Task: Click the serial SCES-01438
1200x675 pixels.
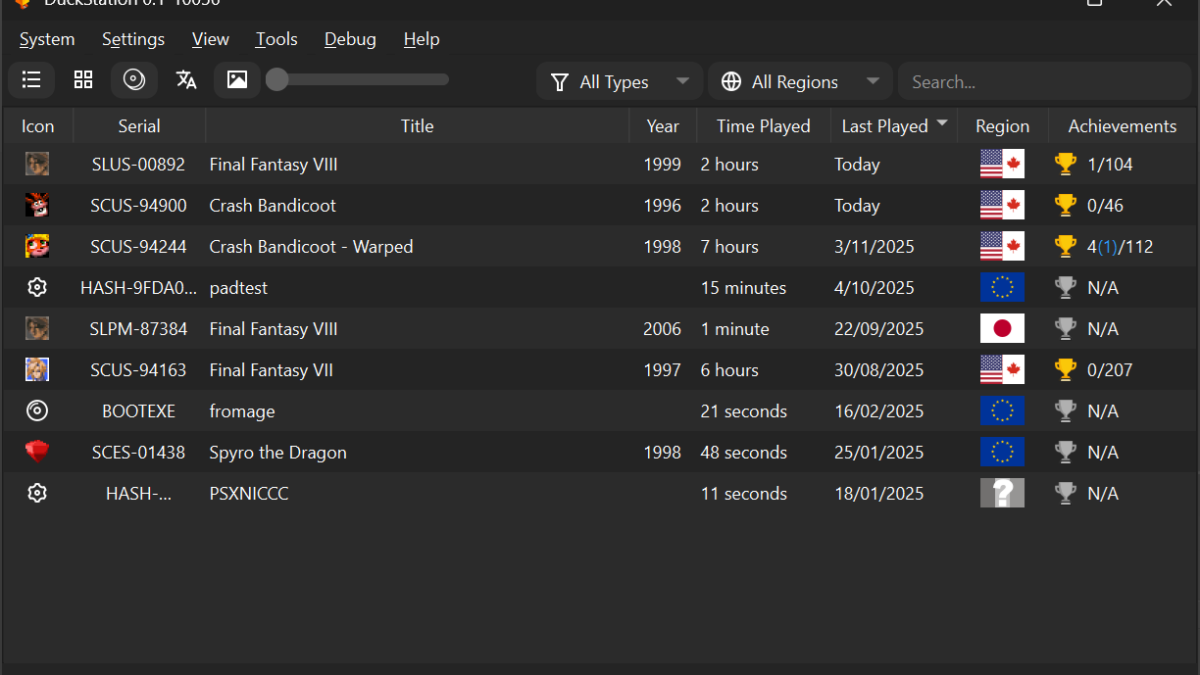Action: click(138, 452)
